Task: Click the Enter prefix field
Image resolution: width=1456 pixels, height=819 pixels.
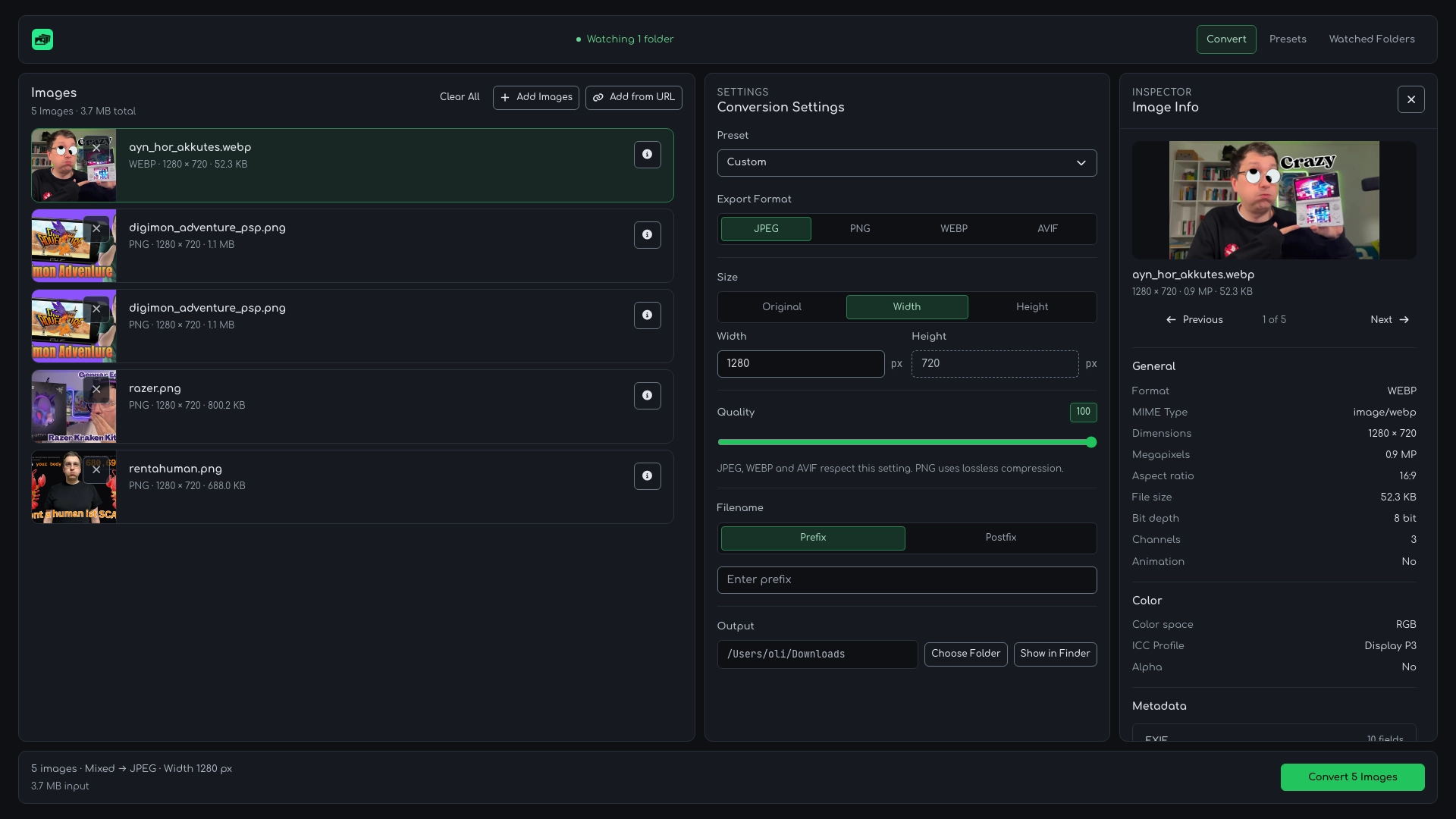Action: point(907,580)
